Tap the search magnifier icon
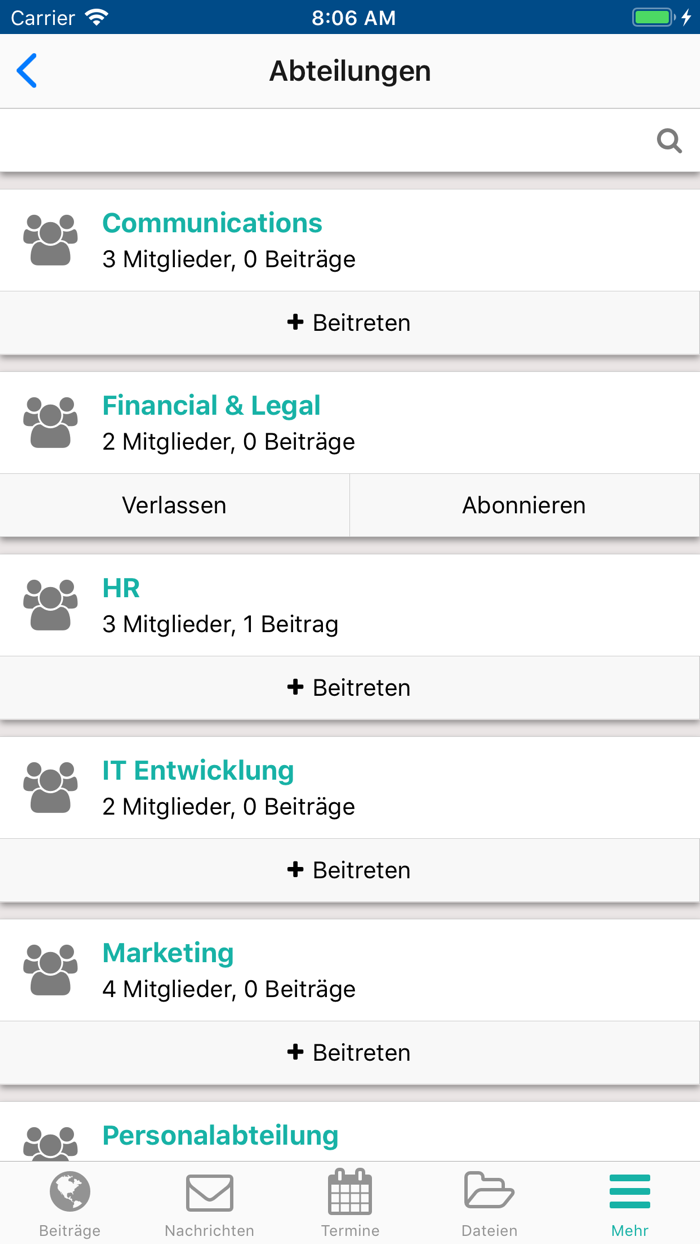Image resolution: width=700 pixels, height=1244 pixels. click(669, 141)
